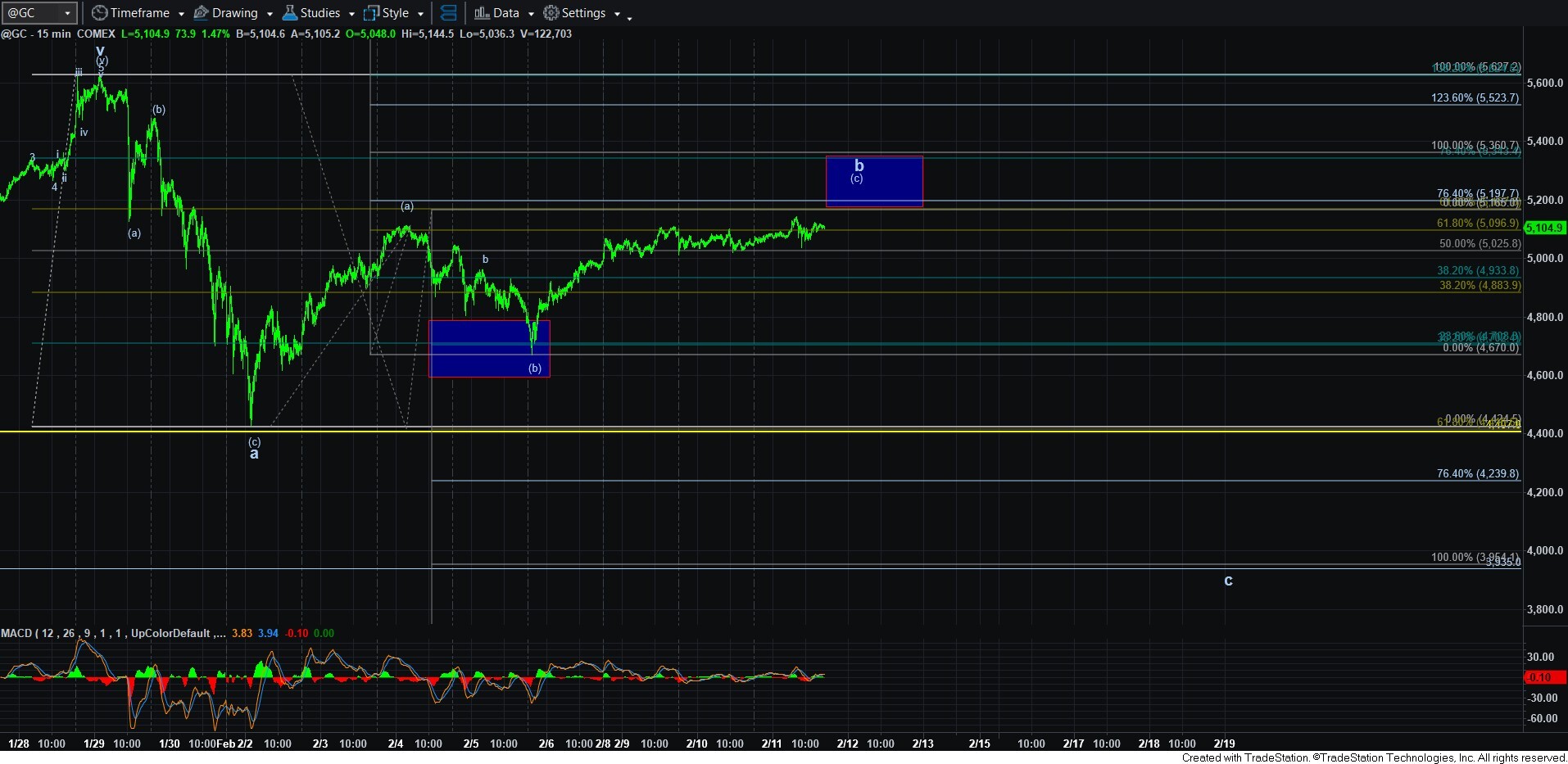Expand the Studies dropdown arrow
1568x764 pixels.
[351, 14]
